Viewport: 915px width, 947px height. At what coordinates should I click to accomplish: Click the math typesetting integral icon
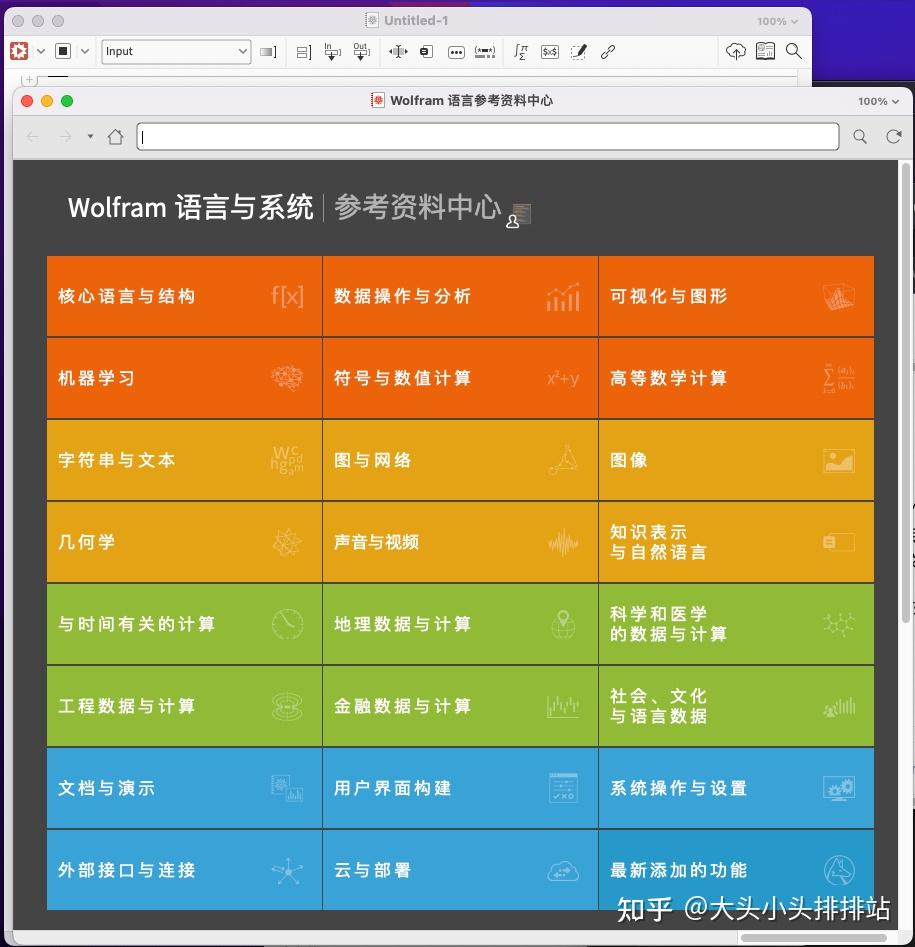point(520,52)
